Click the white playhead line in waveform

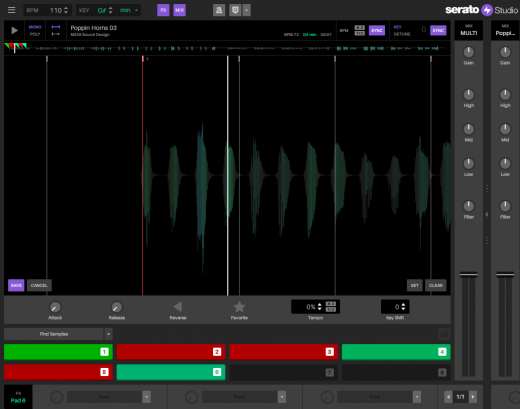(228, 175)
